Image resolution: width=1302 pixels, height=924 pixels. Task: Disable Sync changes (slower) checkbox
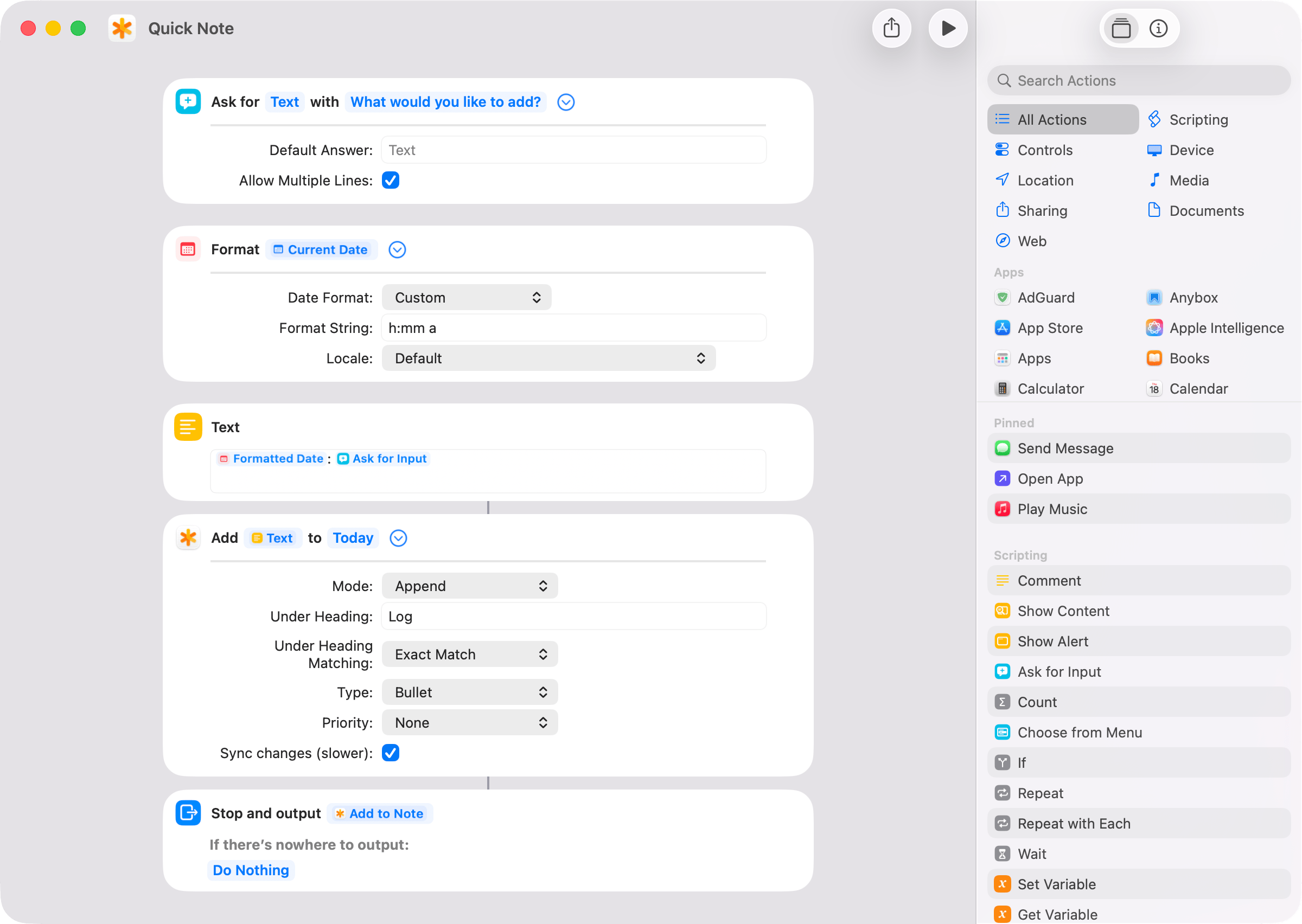[391, 753]
